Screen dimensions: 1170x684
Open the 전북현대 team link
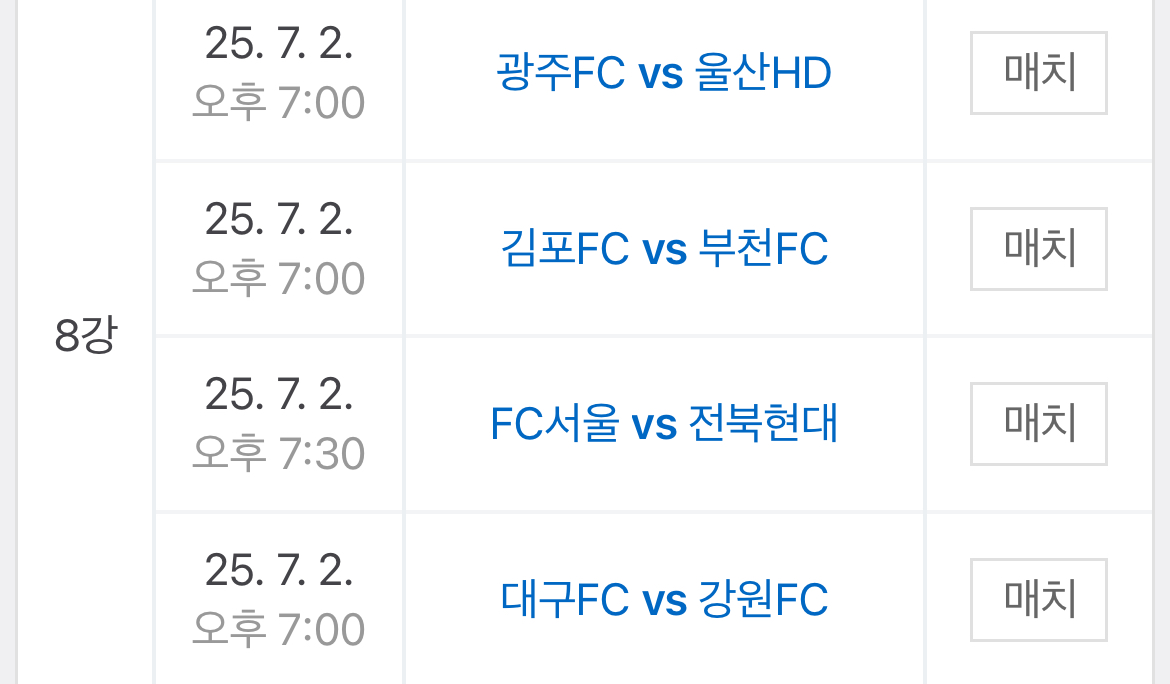point(764,424)
